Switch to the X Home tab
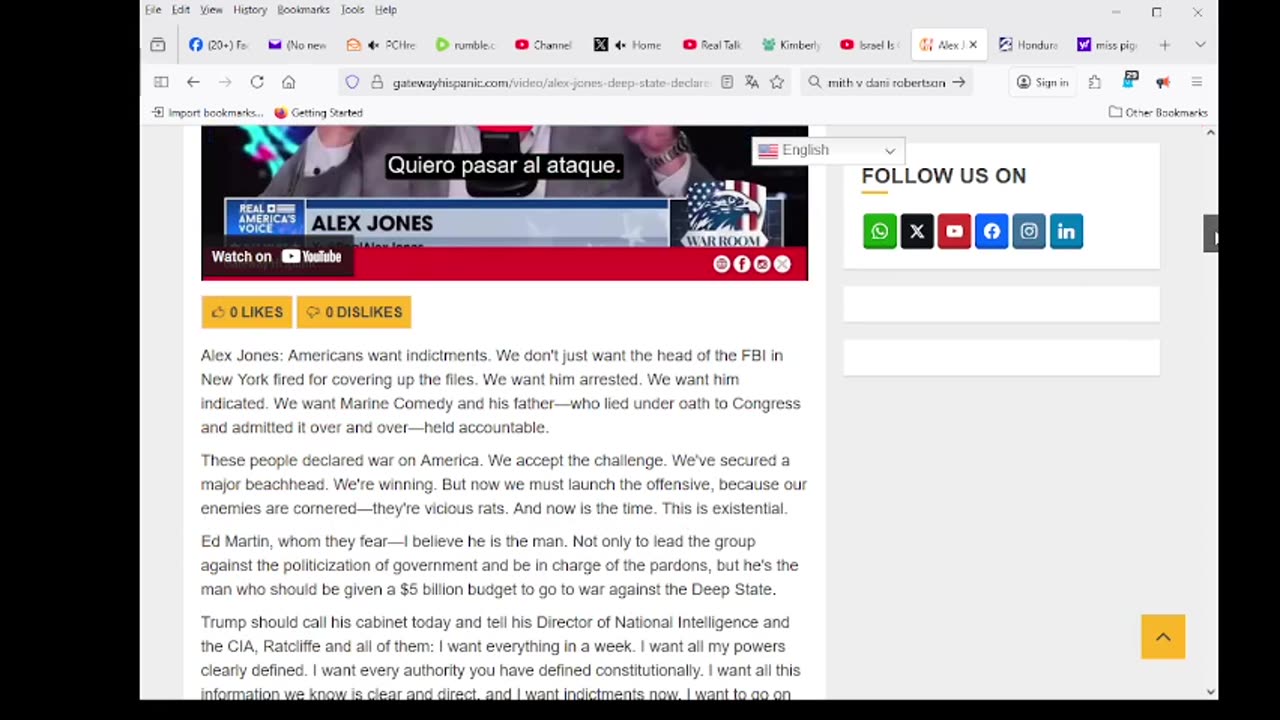Viewport: 1280px width, 720px height. 628,45
